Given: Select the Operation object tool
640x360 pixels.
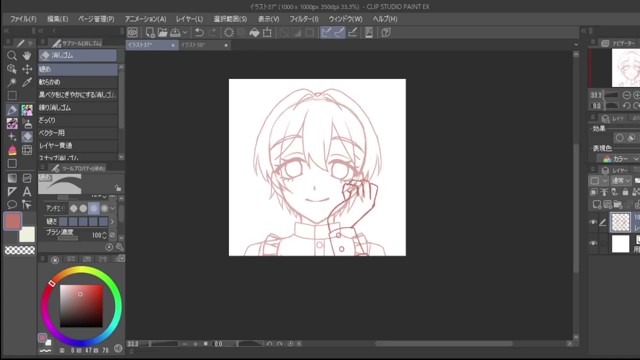Looking at the screenshot, I should point(12,69).
